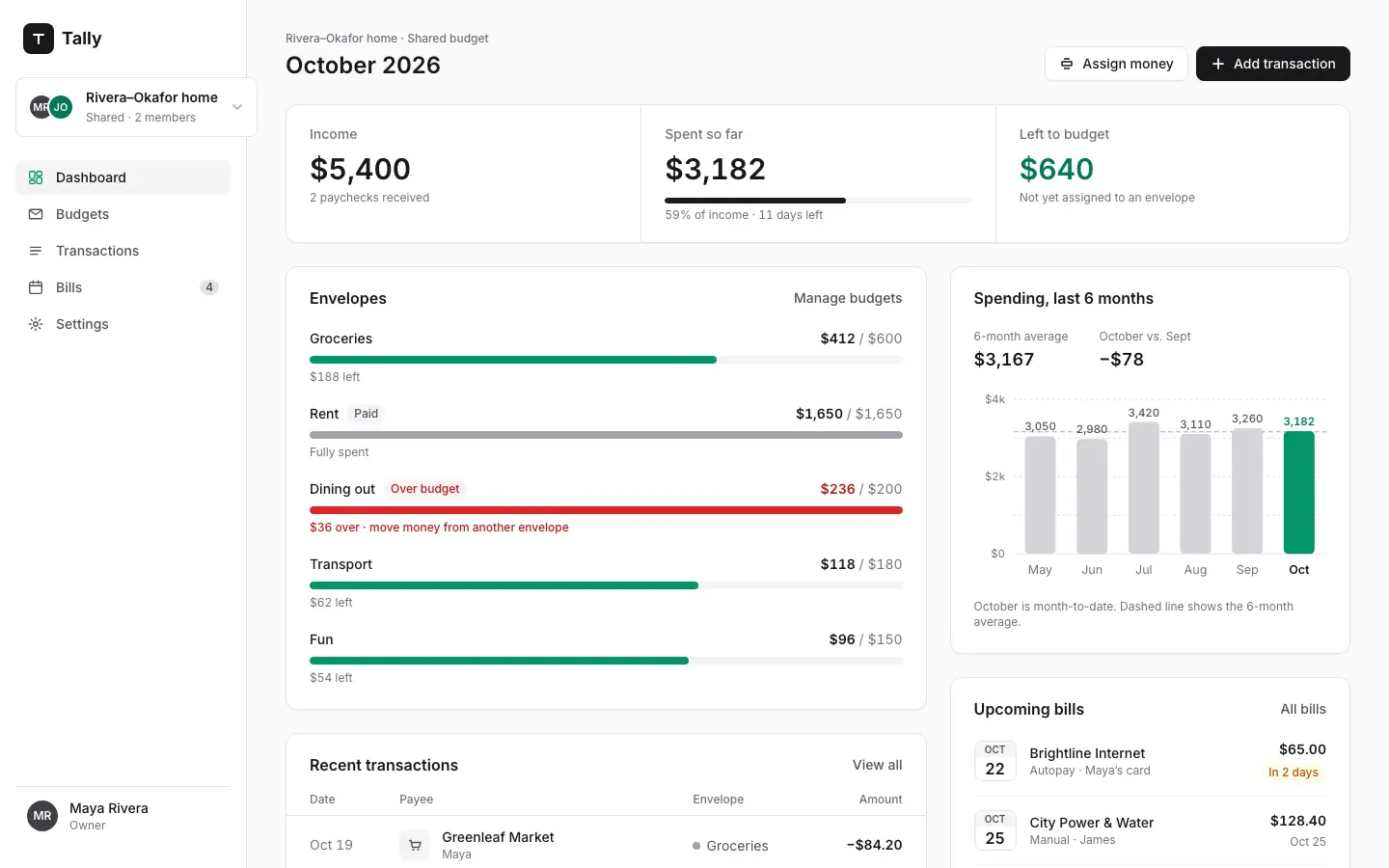Click the Dashboard grid icon in sidebar
Viewport: 1389px width, 868px height.
(x=36, y=177)
